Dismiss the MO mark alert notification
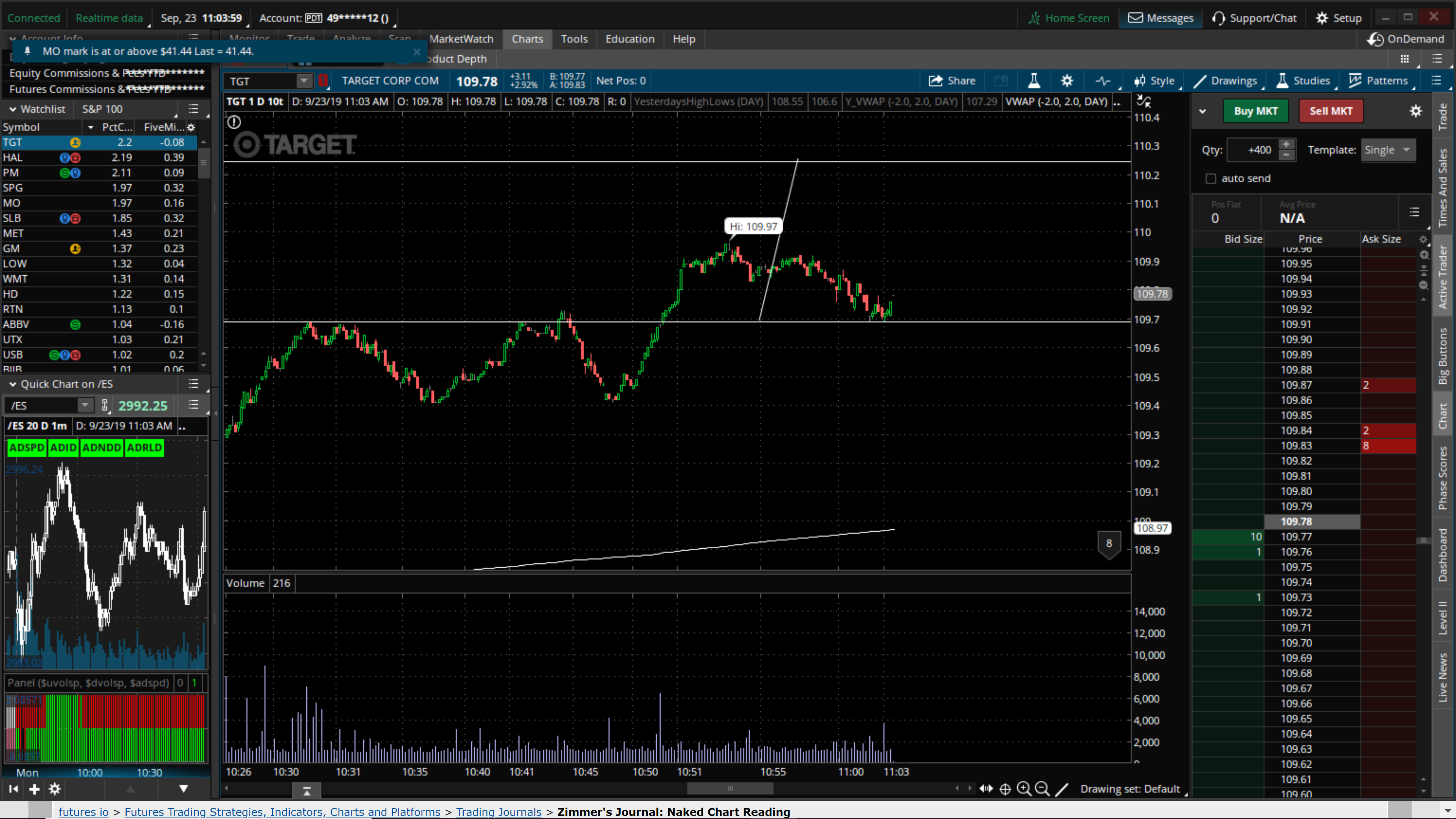Screen dimensions: 1456x819 tap(417, 52)
